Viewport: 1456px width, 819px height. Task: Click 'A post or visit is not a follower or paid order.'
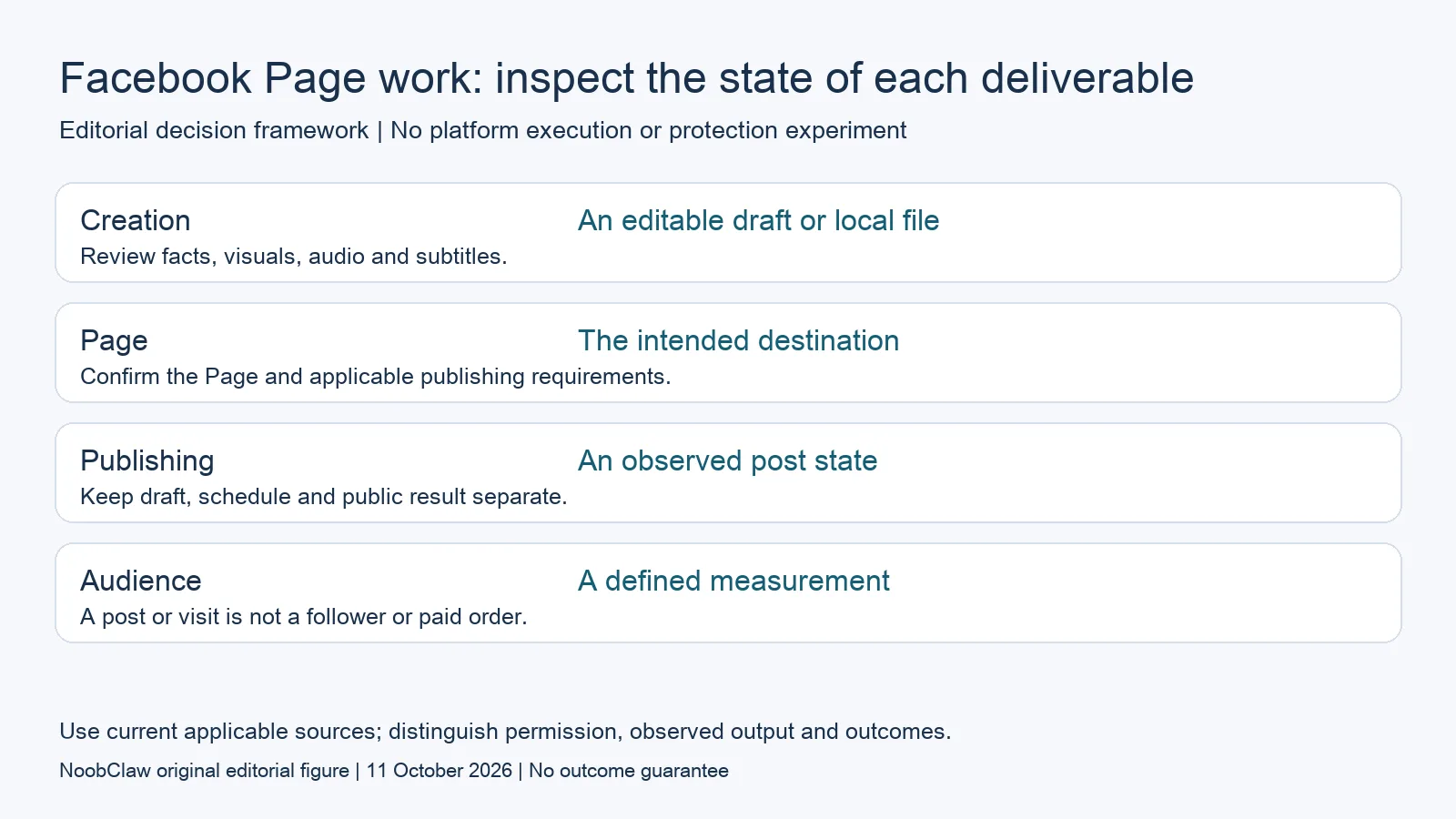coord(304,617)
